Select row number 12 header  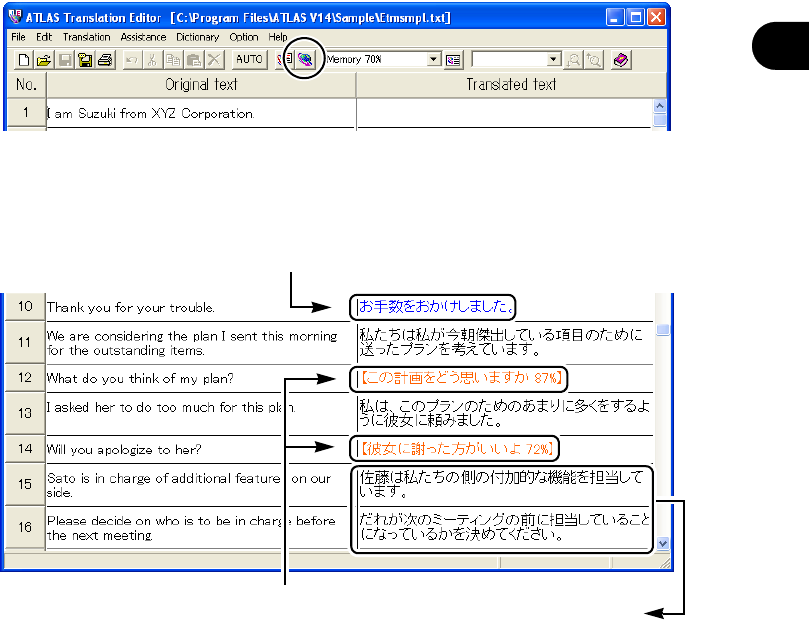coord(25,378)
